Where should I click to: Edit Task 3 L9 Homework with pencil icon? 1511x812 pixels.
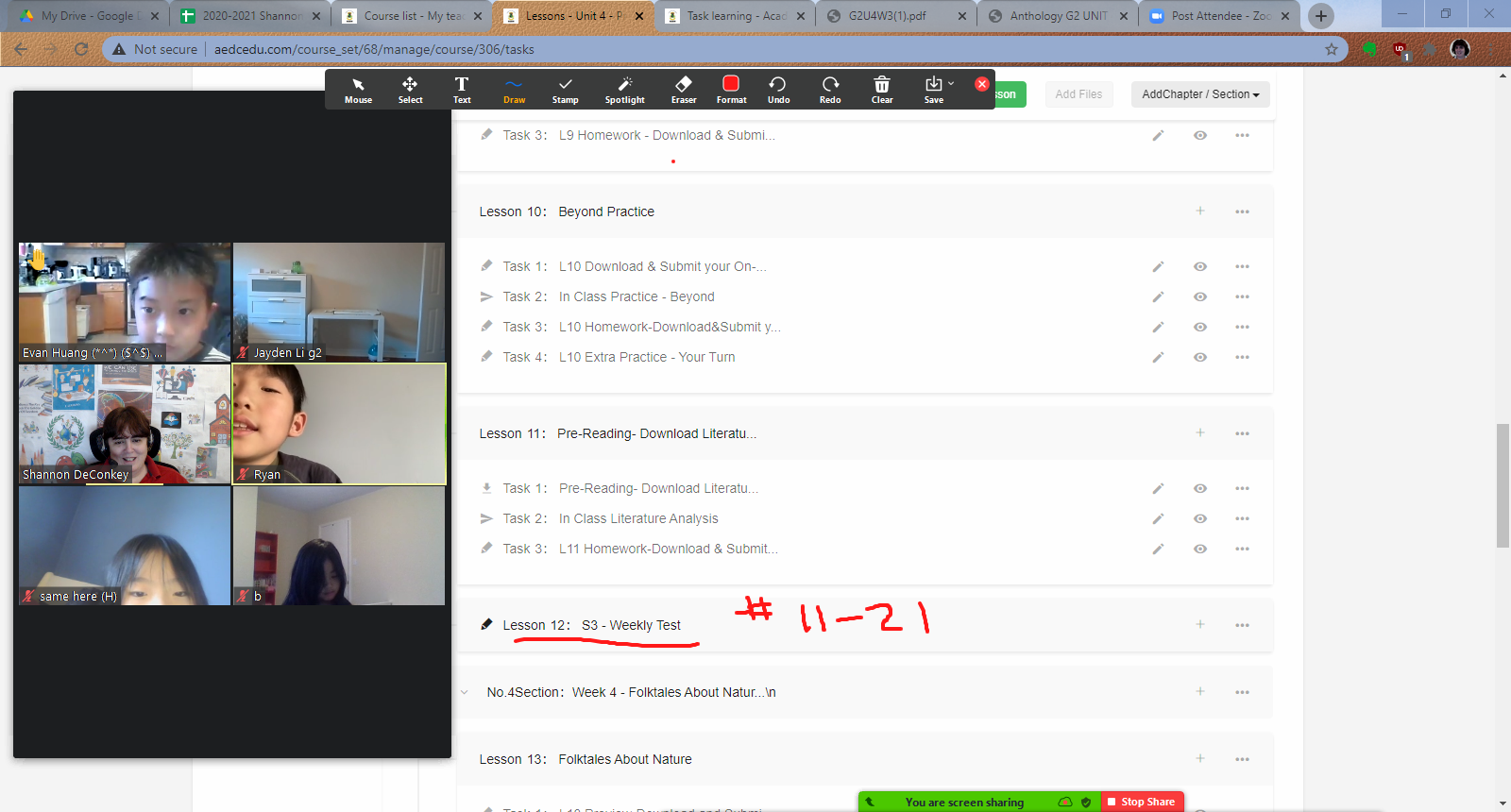pos(1158,136)
